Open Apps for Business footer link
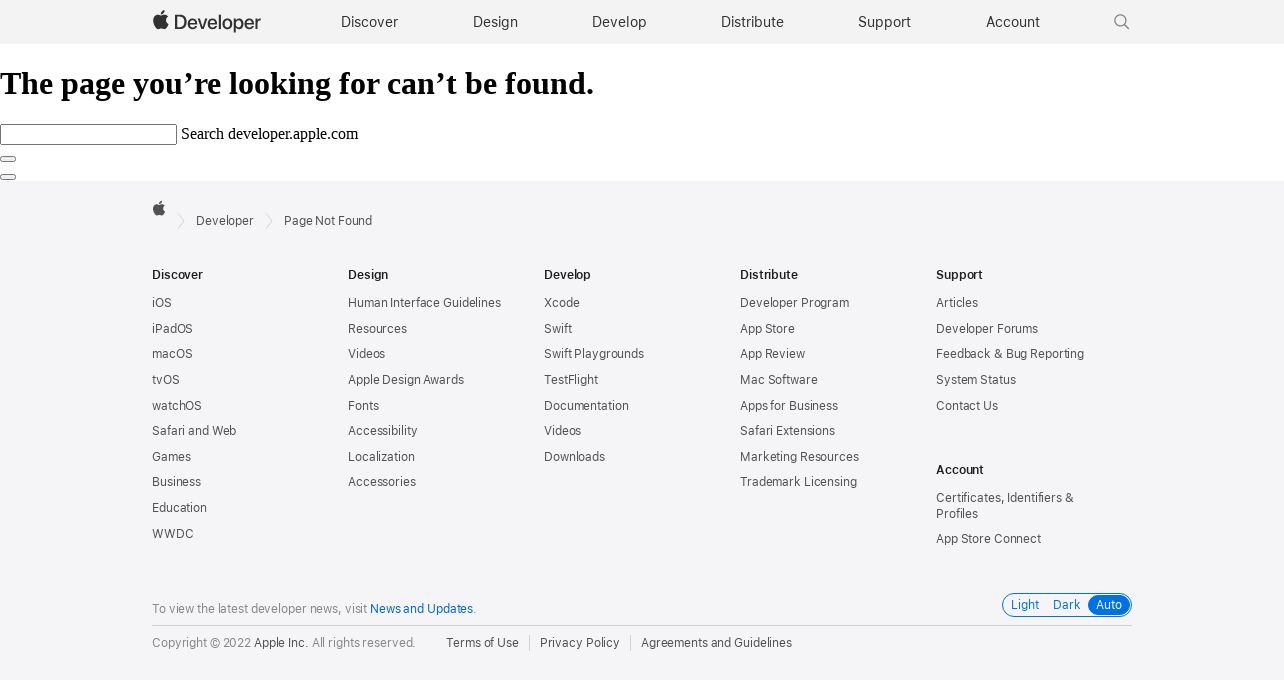1284x680 pixels. pos(789,406)
